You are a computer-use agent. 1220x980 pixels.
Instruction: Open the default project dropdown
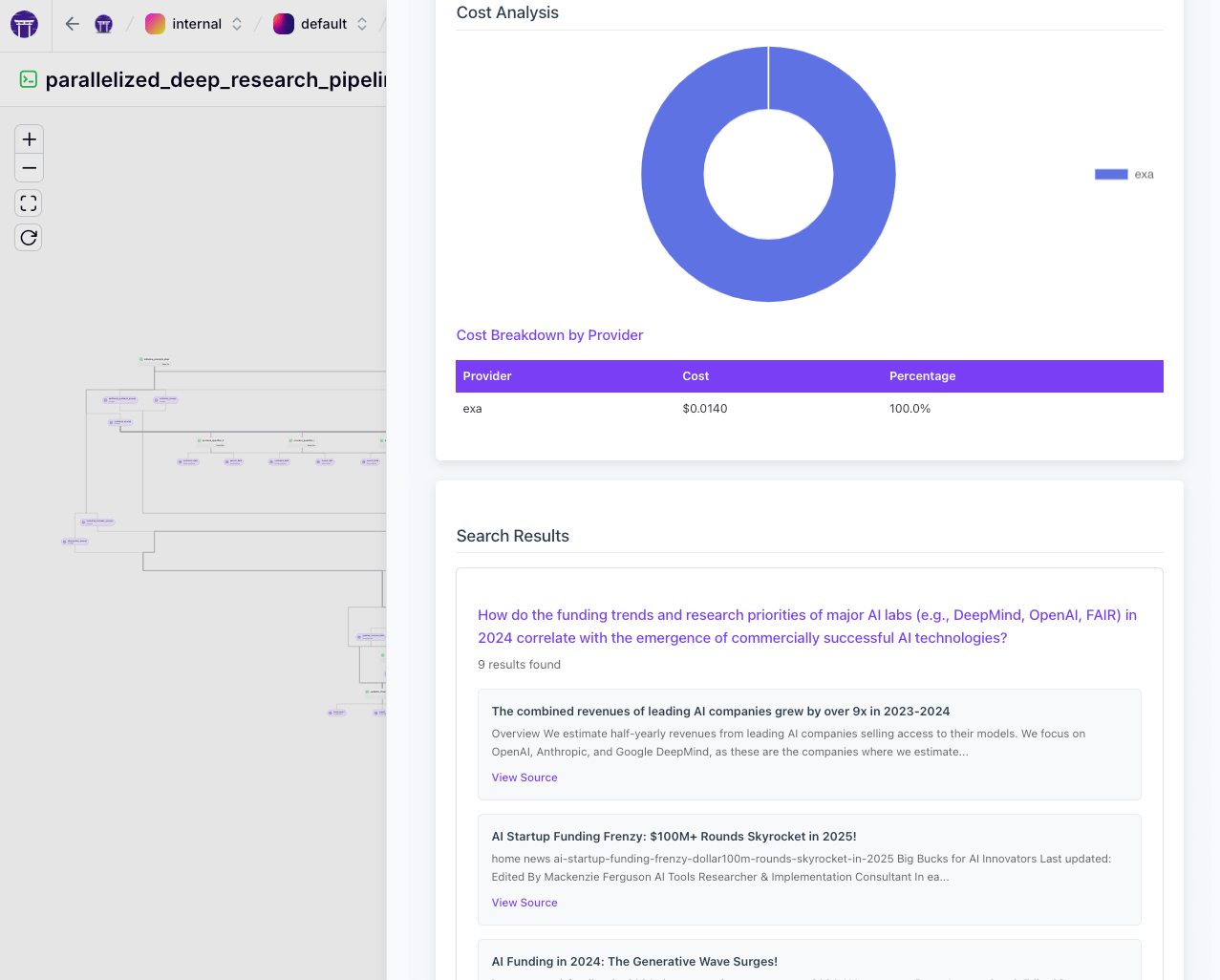323,24
